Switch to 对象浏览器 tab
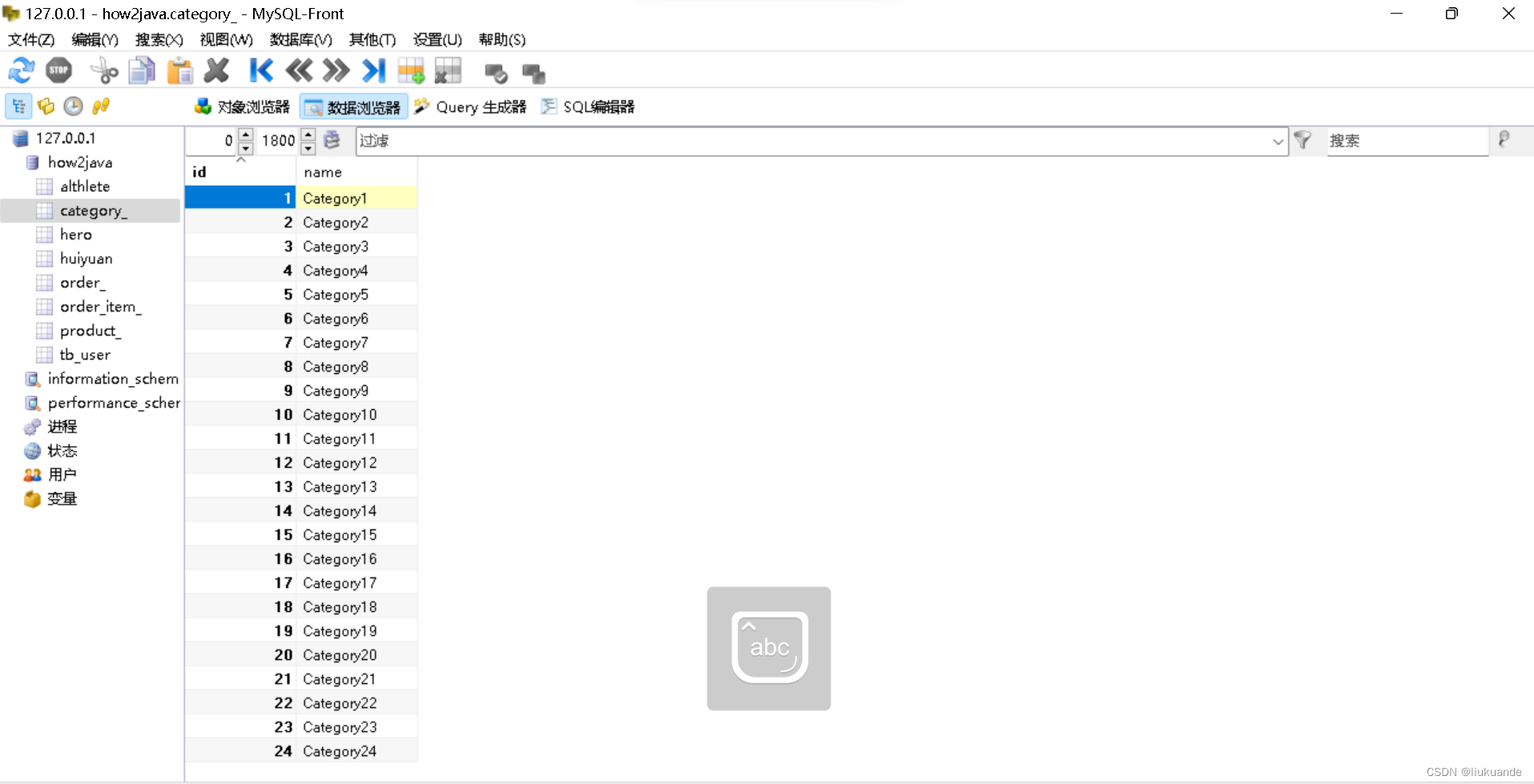1534x784 pixels. click(242, 107)
